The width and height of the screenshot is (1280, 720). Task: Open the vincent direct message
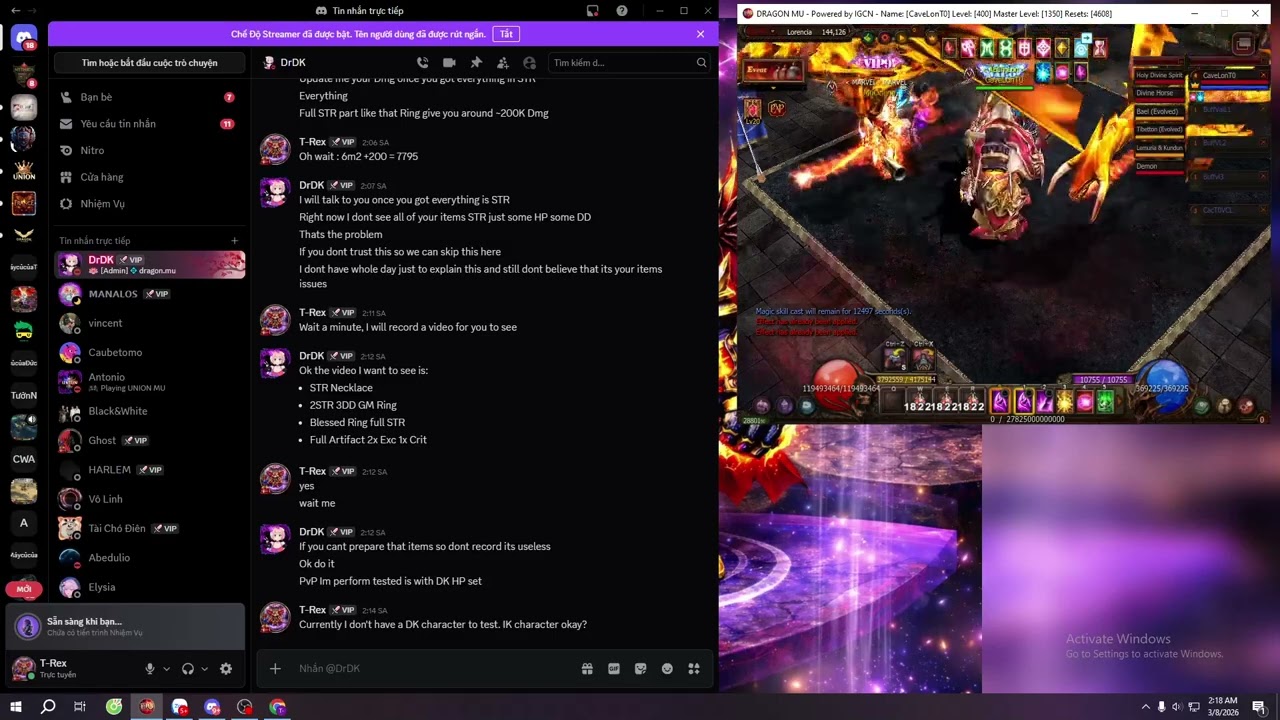[x=150, y=323]
